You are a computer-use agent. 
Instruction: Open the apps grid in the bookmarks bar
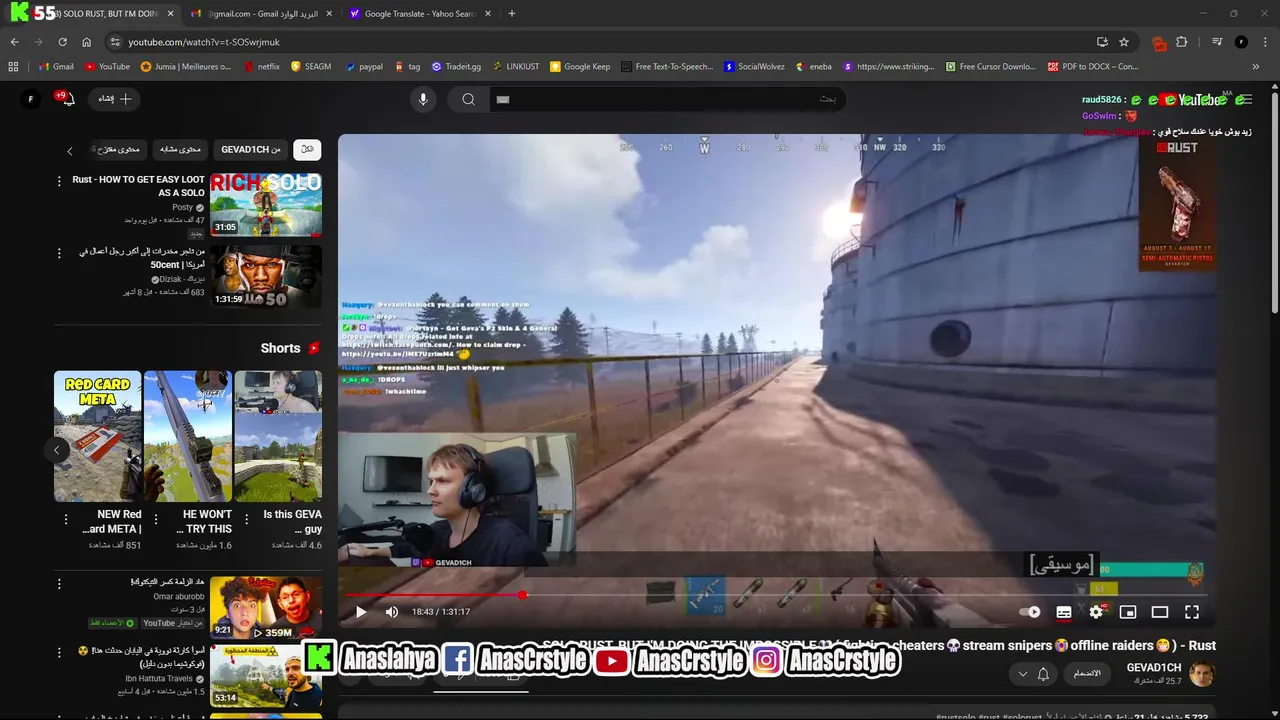13,67
